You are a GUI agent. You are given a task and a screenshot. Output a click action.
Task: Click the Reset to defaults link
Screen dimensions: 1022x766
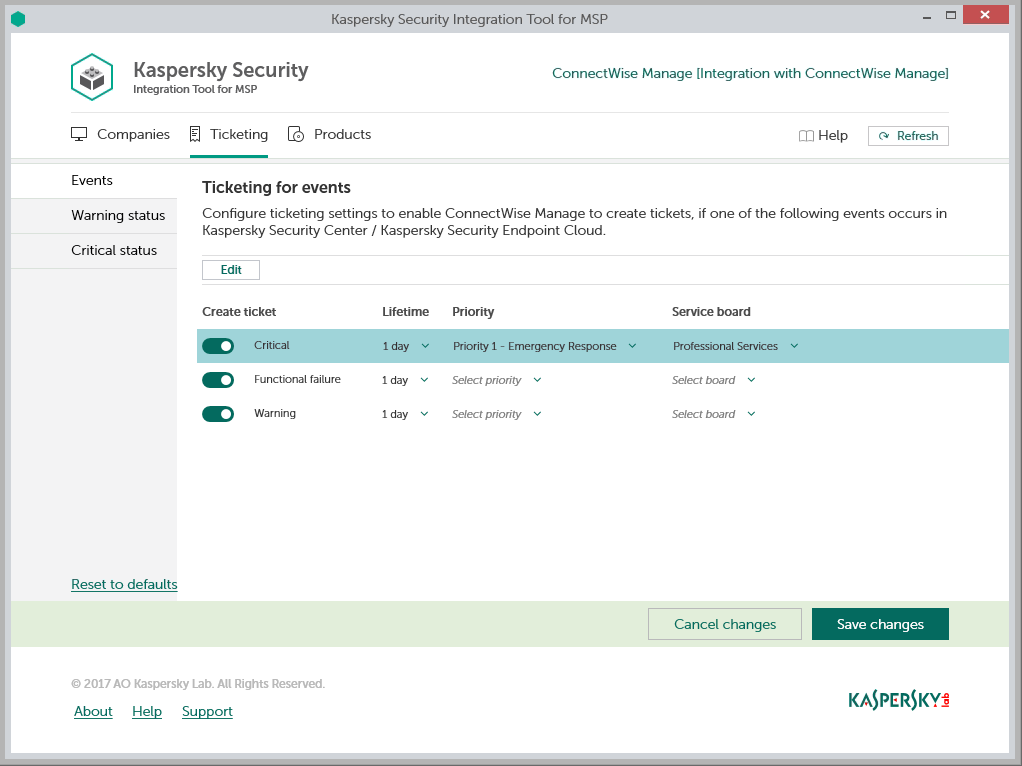click(124, 584)
